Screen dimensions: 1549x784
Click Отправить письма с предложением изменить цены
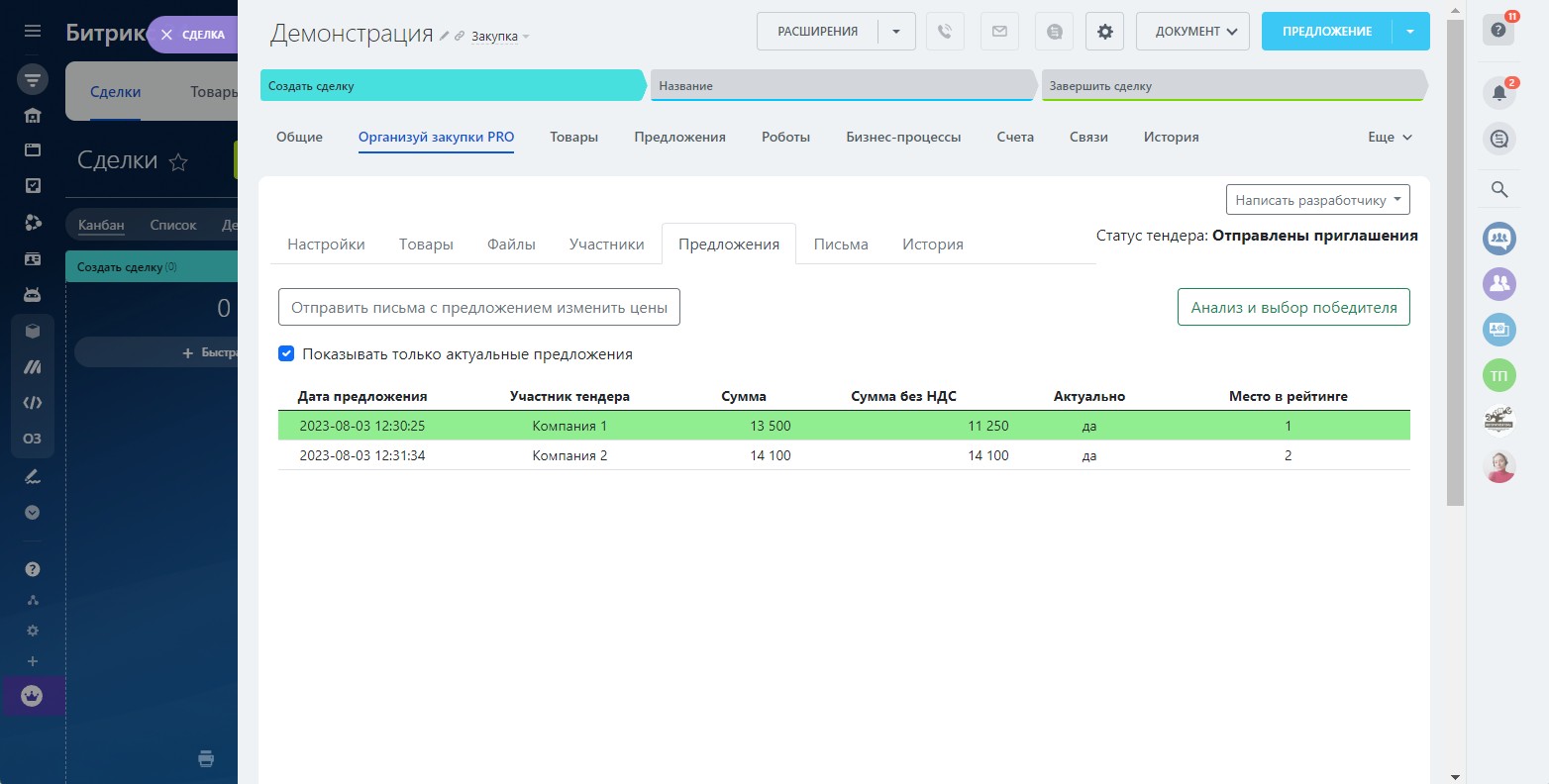tap(479, 308)
